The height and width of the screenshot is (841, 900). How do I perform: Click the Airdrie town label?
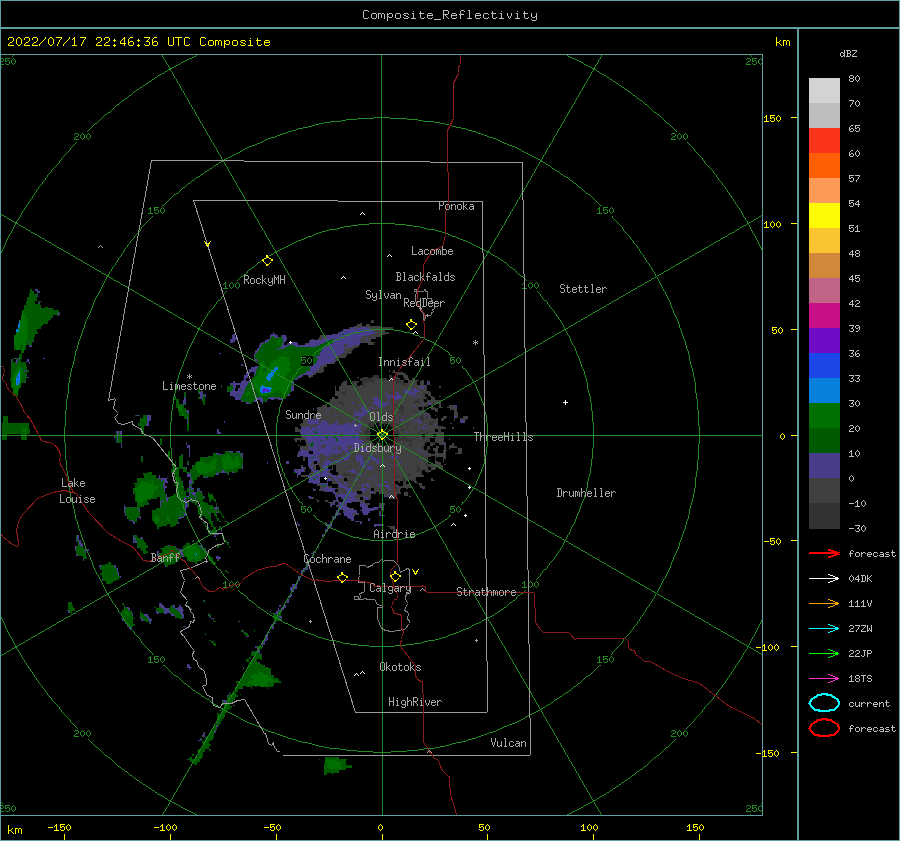pyautogui.click(x=394, y=534)
